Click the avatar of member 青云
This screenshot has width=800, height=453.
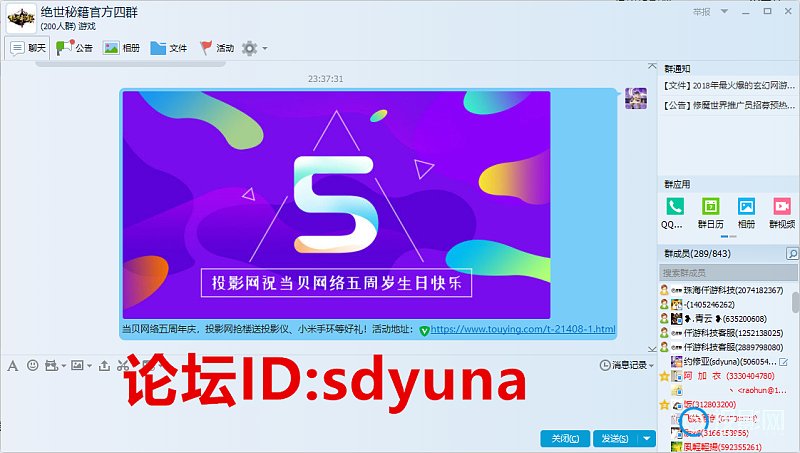click(x=677, y=319)
